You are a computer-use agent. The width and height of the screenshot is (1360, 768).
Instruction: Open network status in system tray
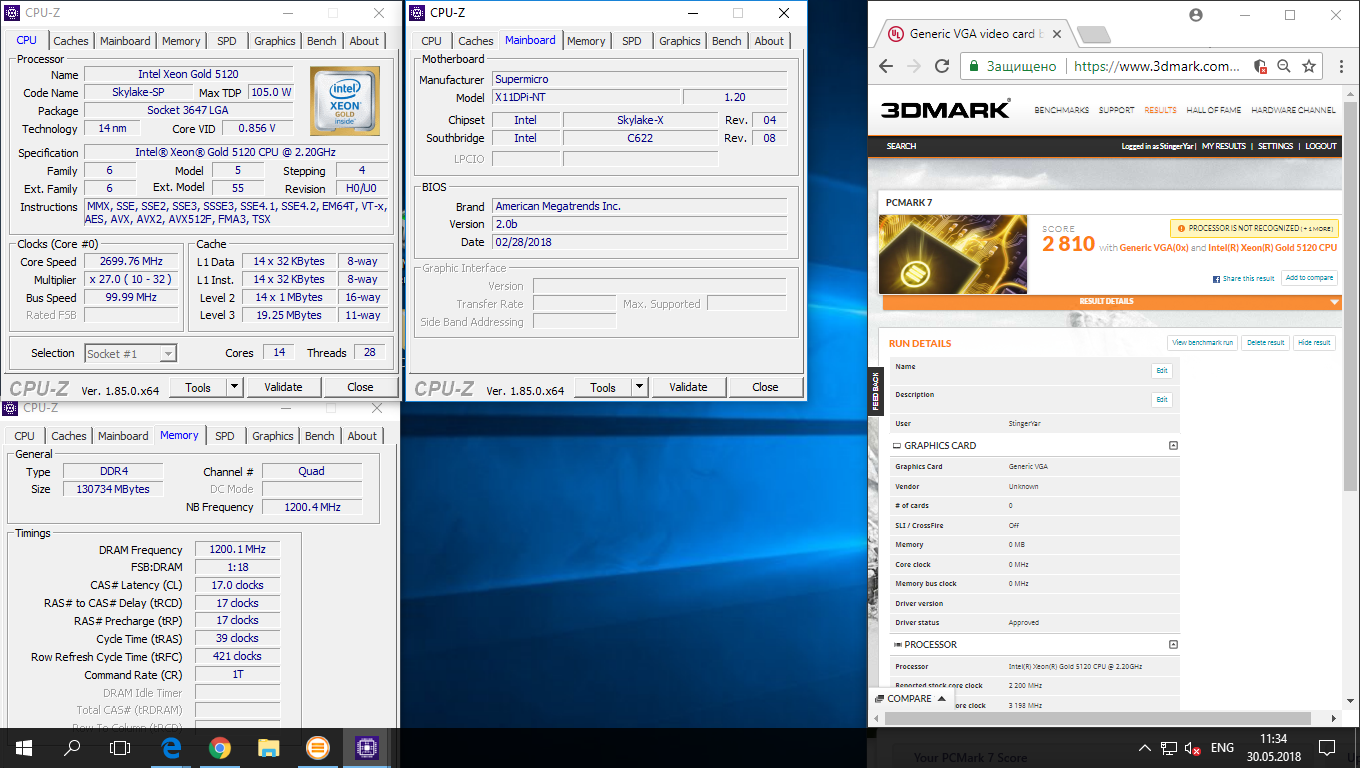click(x=1168, y=748)
